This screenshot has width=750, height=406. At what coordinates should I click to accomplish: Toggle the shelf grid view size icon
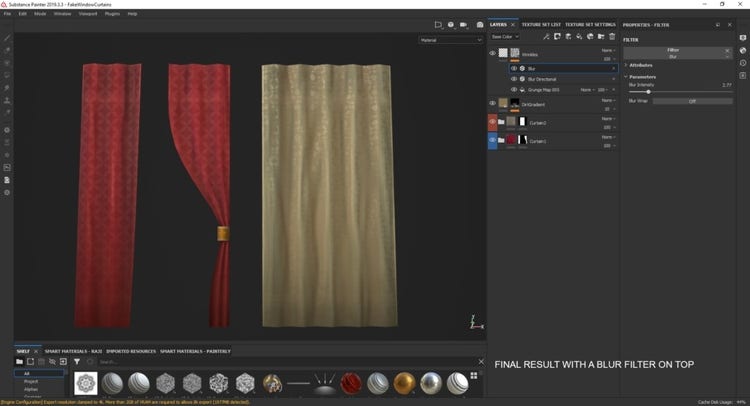474,376
